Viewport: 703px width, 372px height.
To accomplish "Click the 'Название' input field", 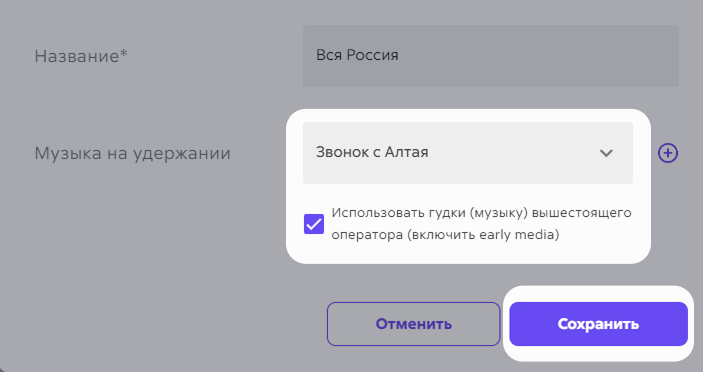I will (490, 56).
